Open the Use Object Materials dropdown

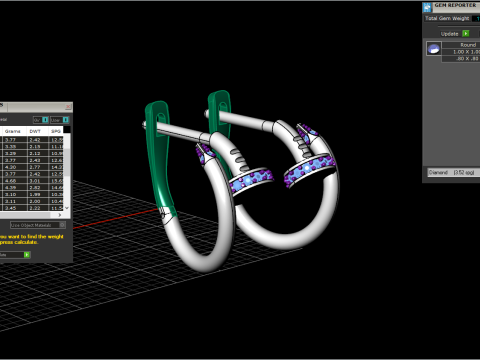(x=38, y=225)
